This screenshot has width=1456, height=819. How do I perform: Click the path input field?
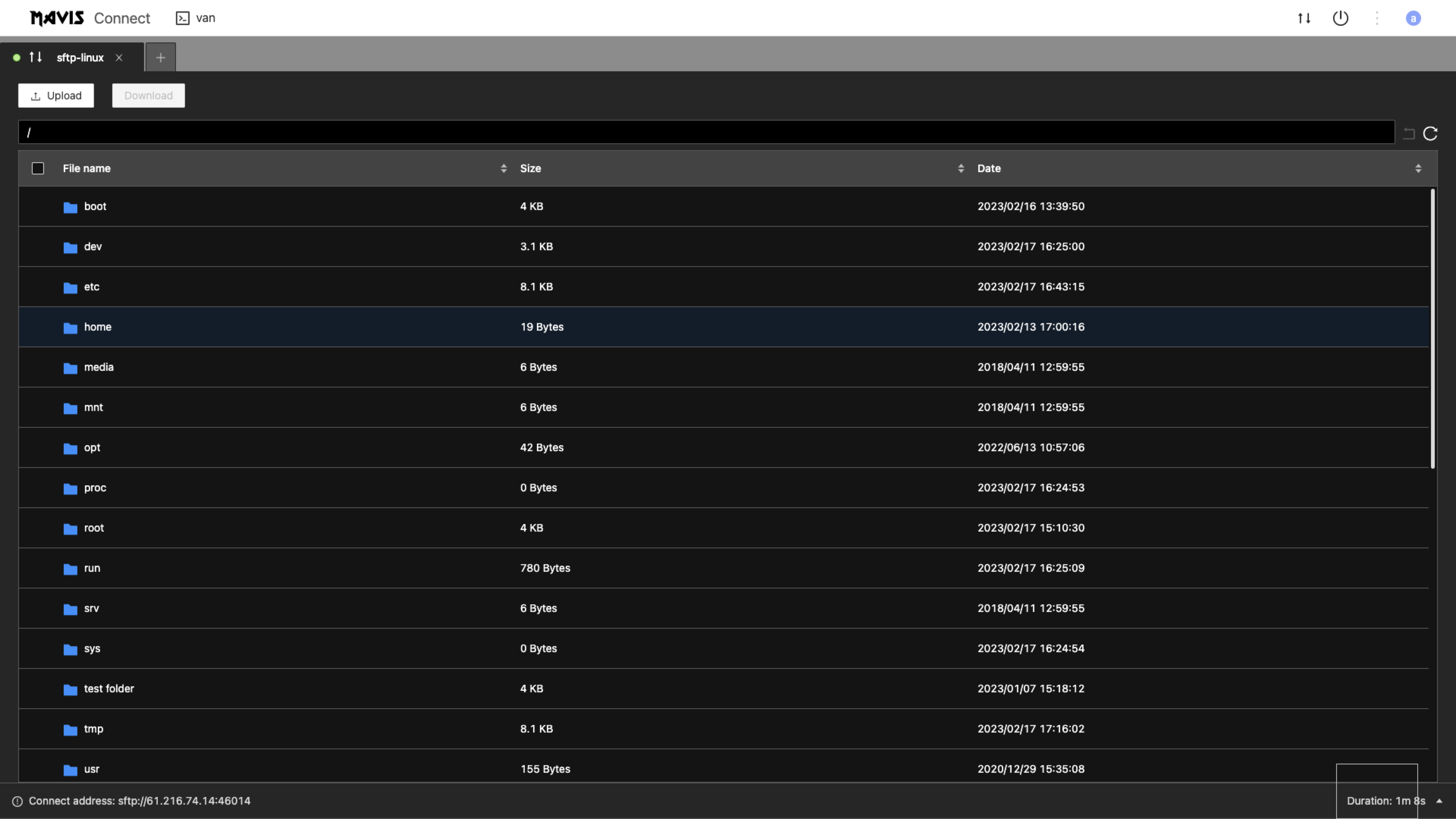pyautogui.click(x=706, y=132)
